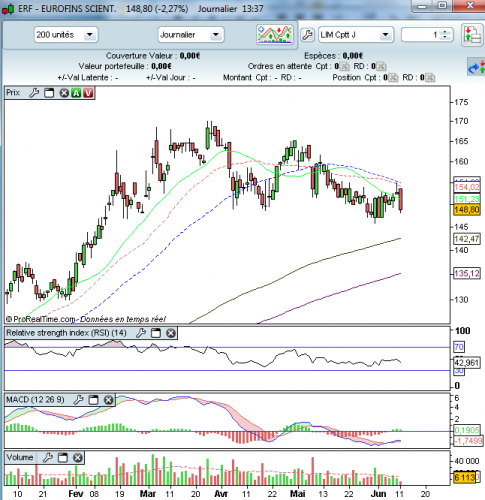Toggle the RSI panel window maximize icon
This screenshot has width=485, height=500.
click(156, 333)
